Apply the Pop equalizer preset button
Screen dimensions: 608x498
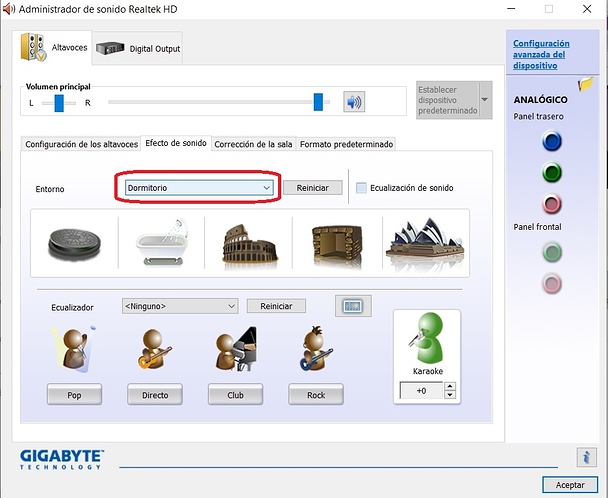pos(74,395)
